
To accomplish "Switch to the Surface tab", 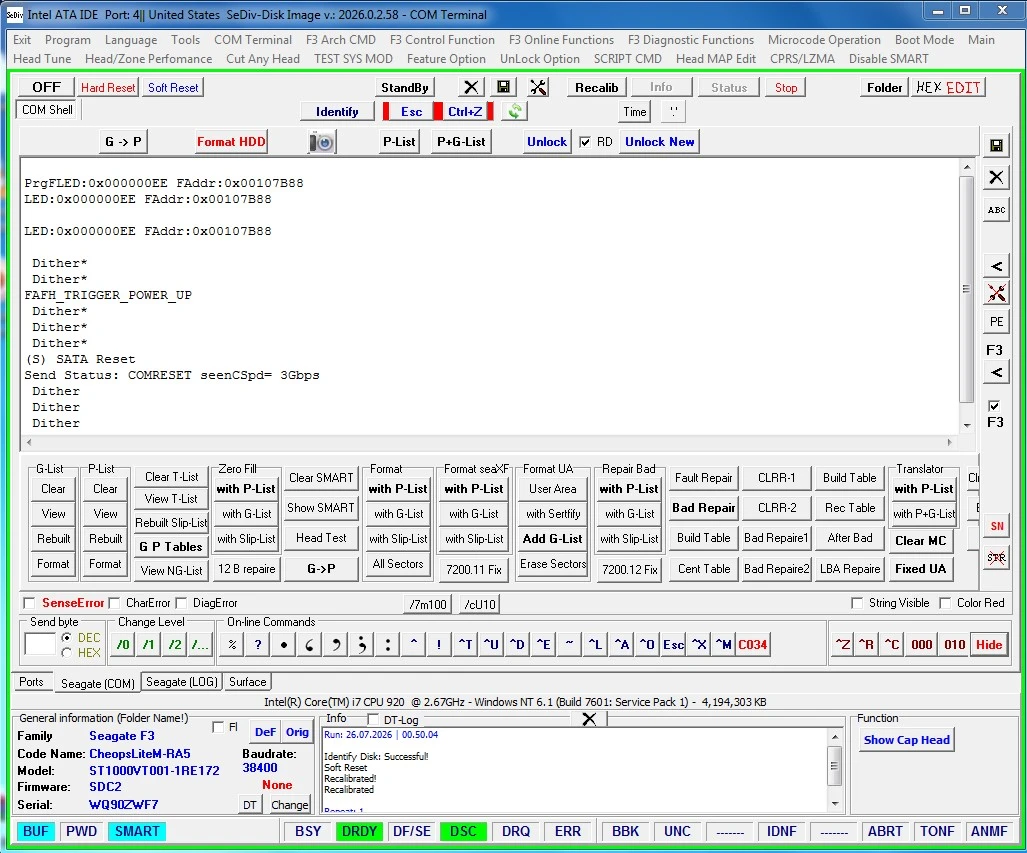I will pos(248,682).
